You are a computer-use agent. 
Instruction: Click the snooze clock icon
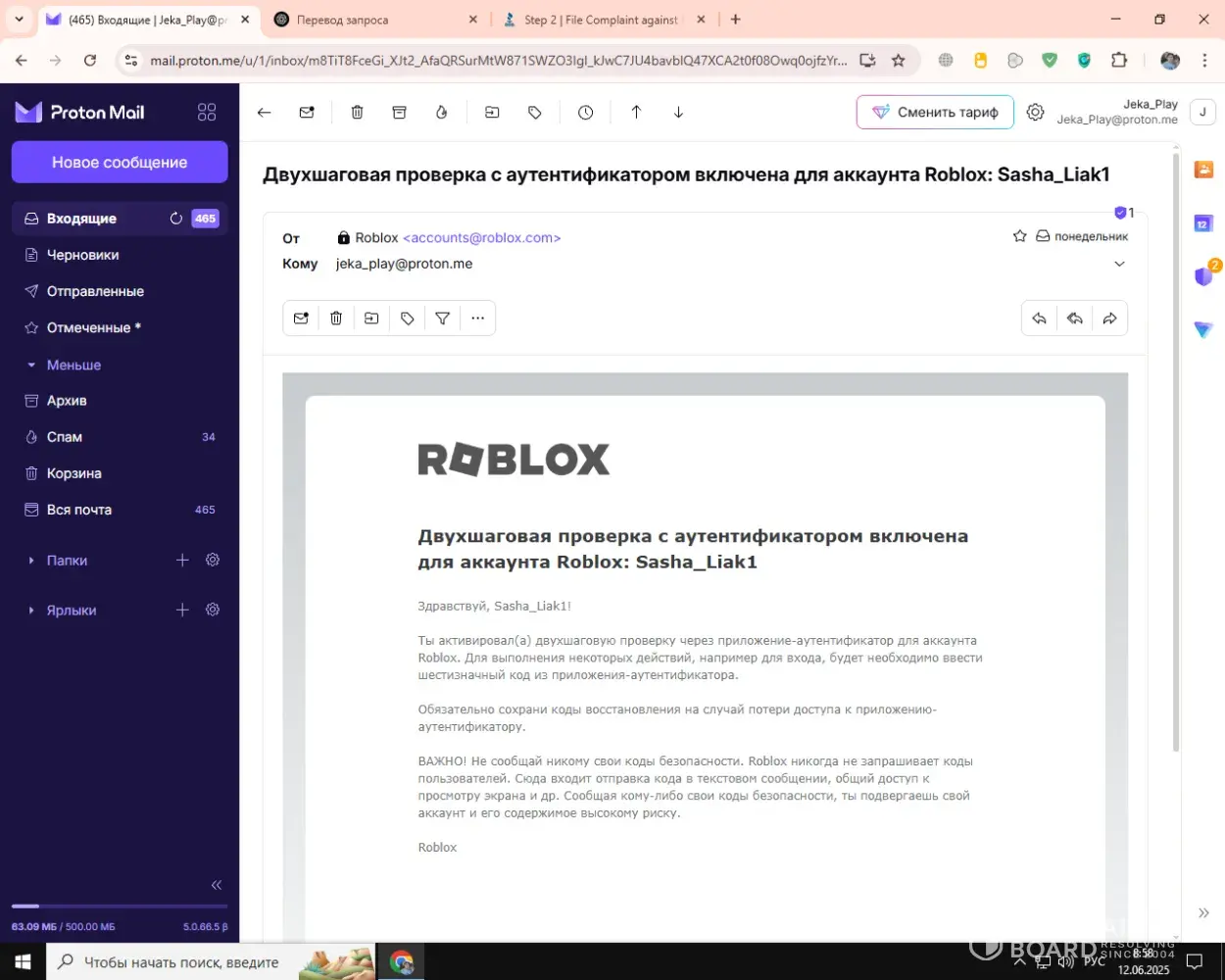coord(585,113)
